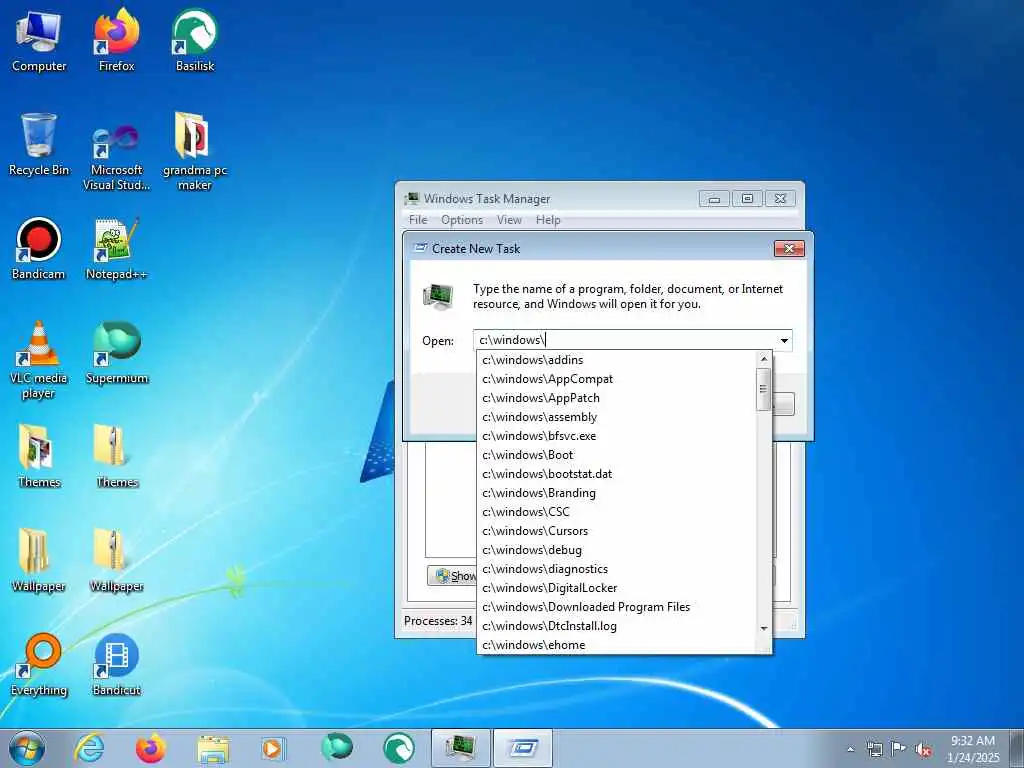Open the Help menu in Task Manager
This screenshot has width=1024, height=768.
548,220
